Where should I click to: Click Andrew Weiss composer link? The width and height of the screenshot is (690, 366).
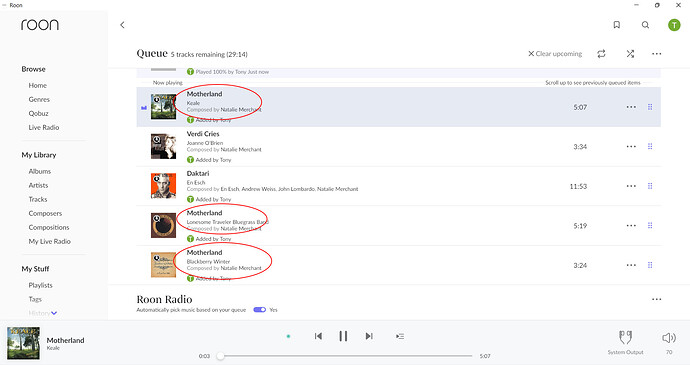(x=258, y=189)
